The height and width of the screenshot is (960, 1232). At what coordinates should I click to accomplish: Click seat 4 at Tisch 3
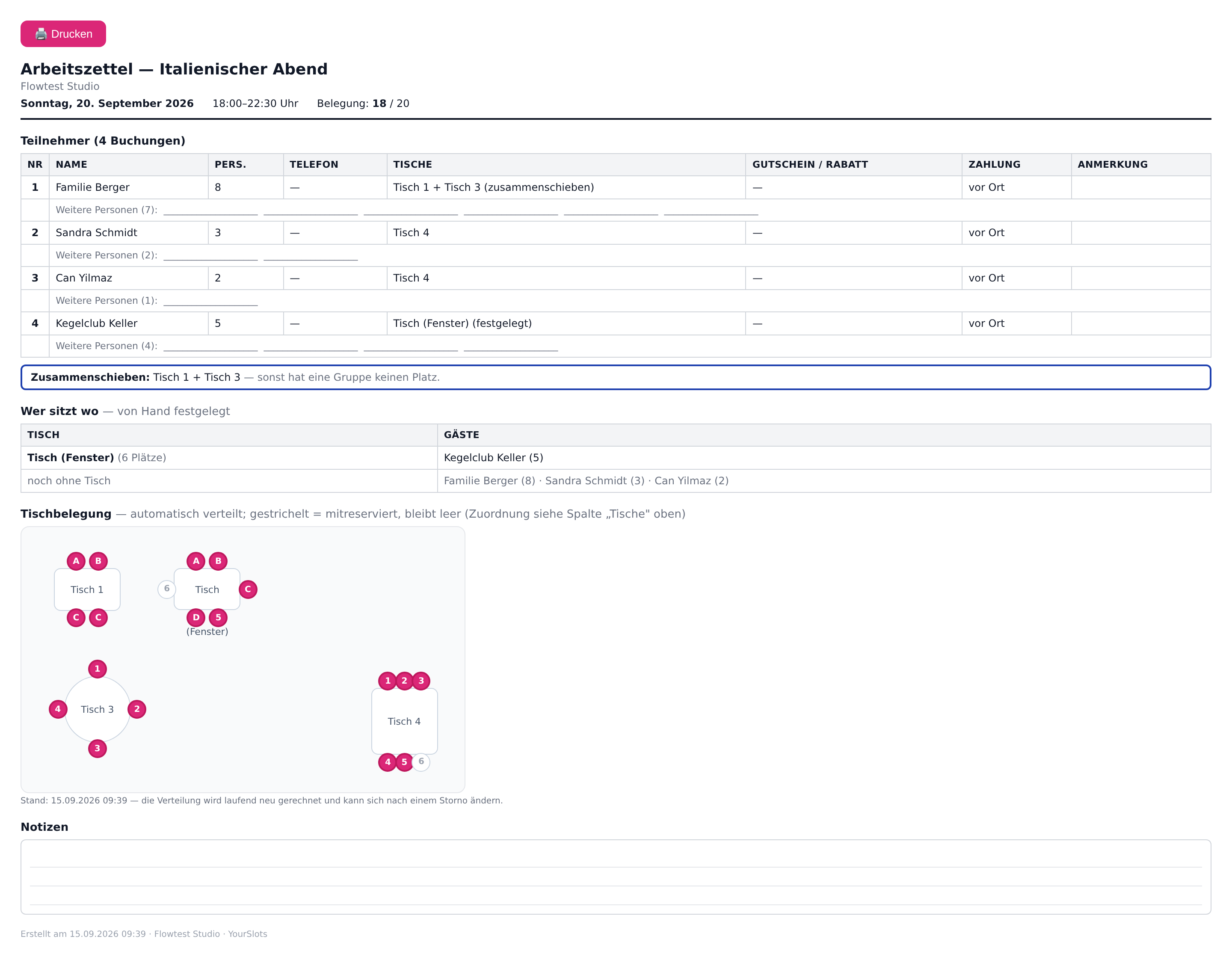[x=58, y=709]
